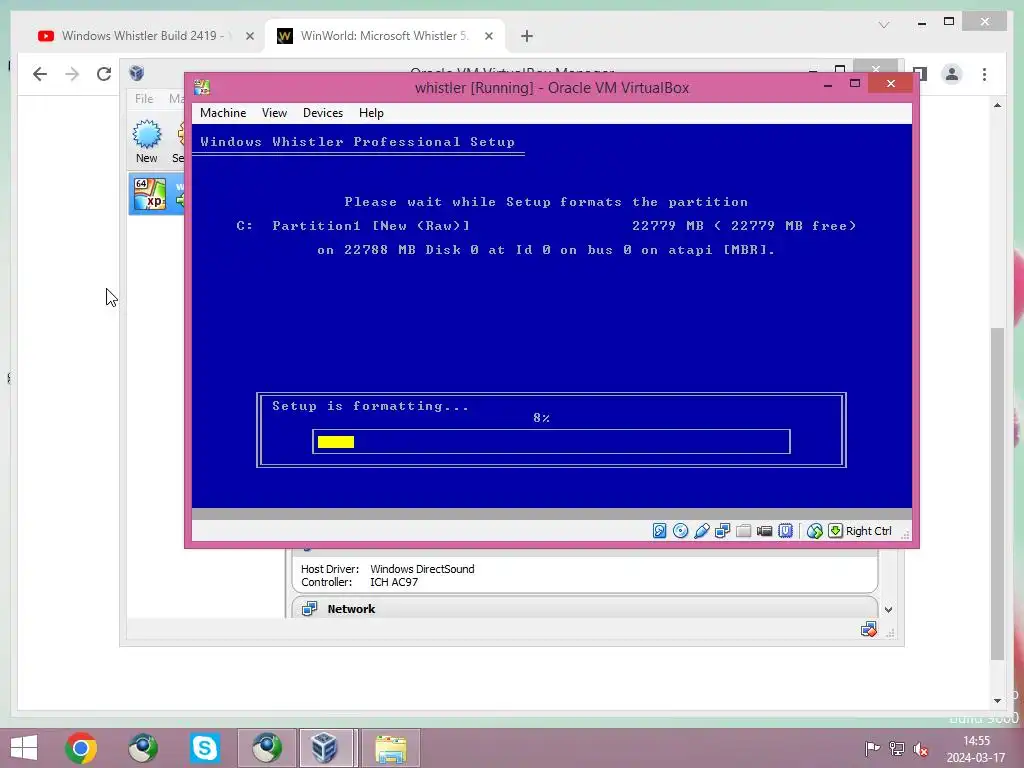Click the muted volume tray icon
1024x768 pixels.
(921, 749)
